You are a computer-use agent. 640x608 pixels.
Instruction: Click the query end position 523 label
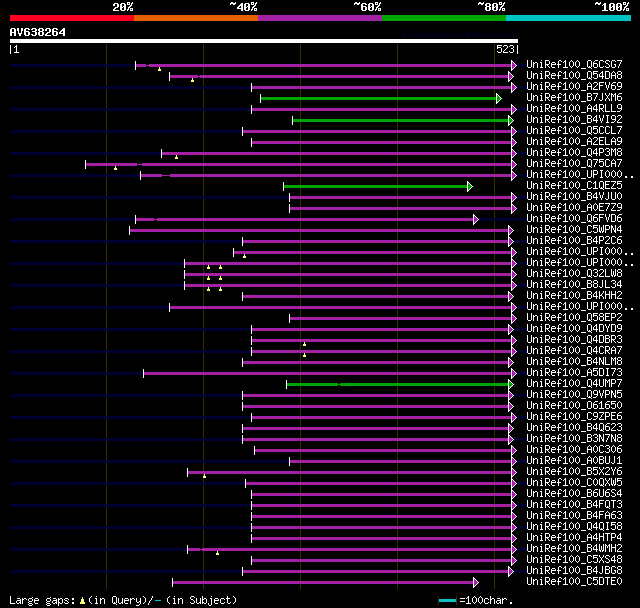coord(505,49)
